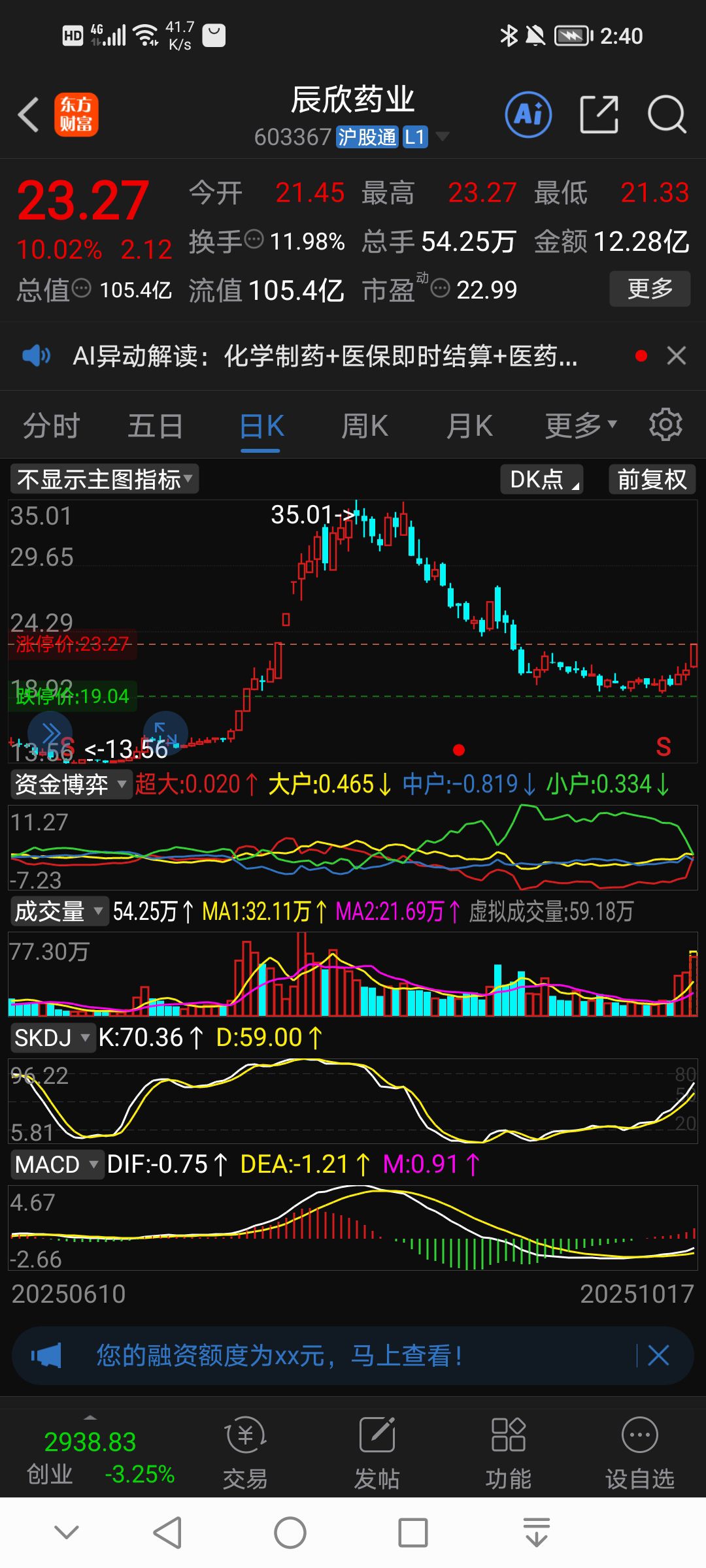Tap the 涨停价:23.27 line label
Image resolution: width=706 pixels, height=1568 pixels.
click(73, 644)
